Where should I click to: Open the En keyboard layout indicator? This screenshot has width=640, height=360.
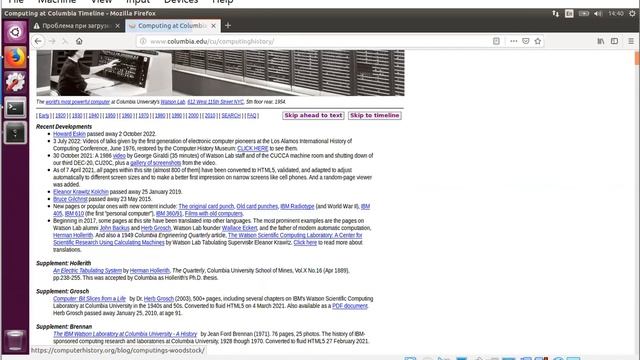[x=569, y=13]
